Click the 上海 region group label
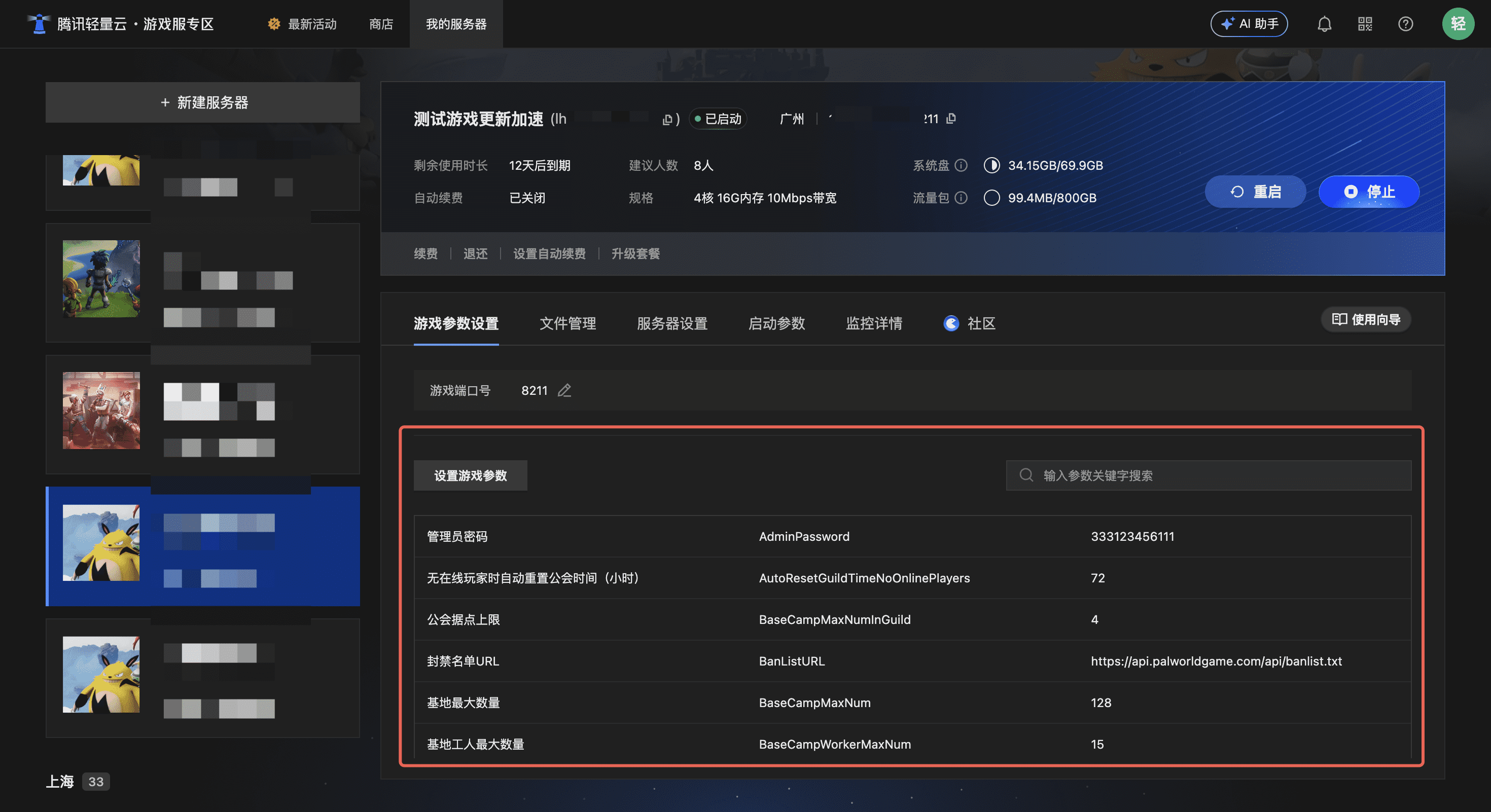Viewport: 1491px width, 812px height. [x=60, y=782]
